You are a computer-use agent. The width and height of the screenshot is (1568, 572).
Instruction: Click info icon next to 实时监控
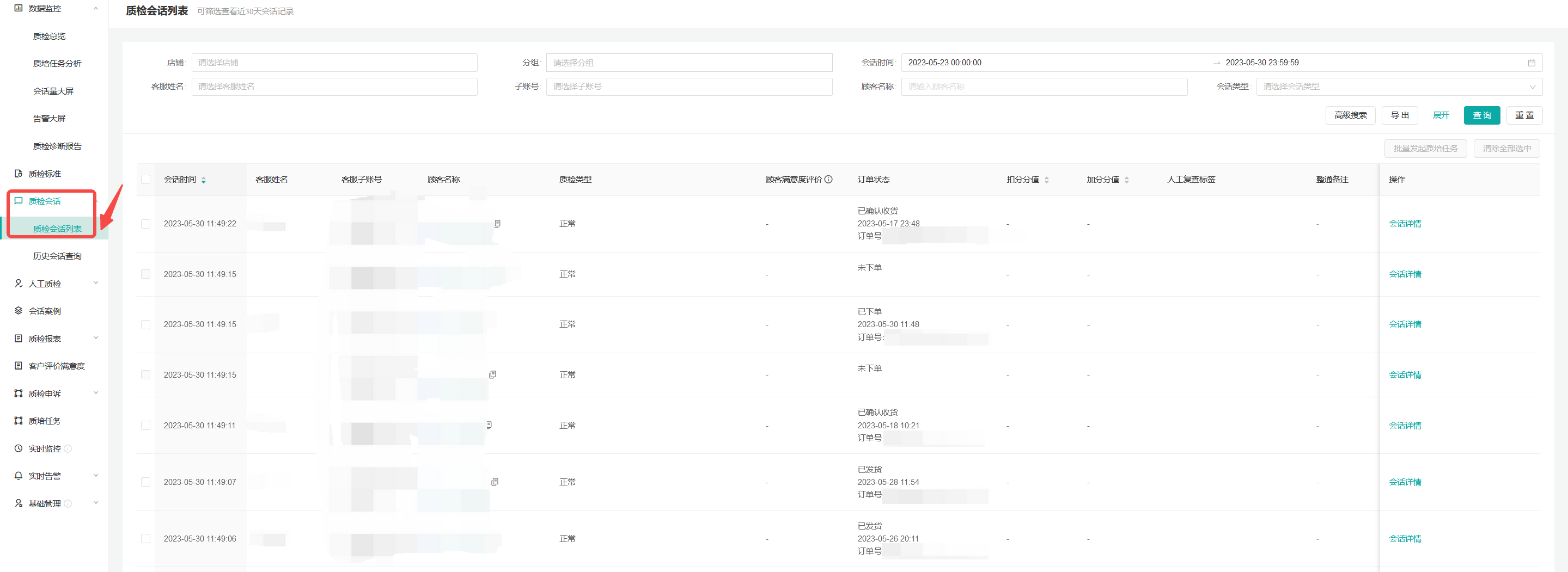click(x=68, y=449)
